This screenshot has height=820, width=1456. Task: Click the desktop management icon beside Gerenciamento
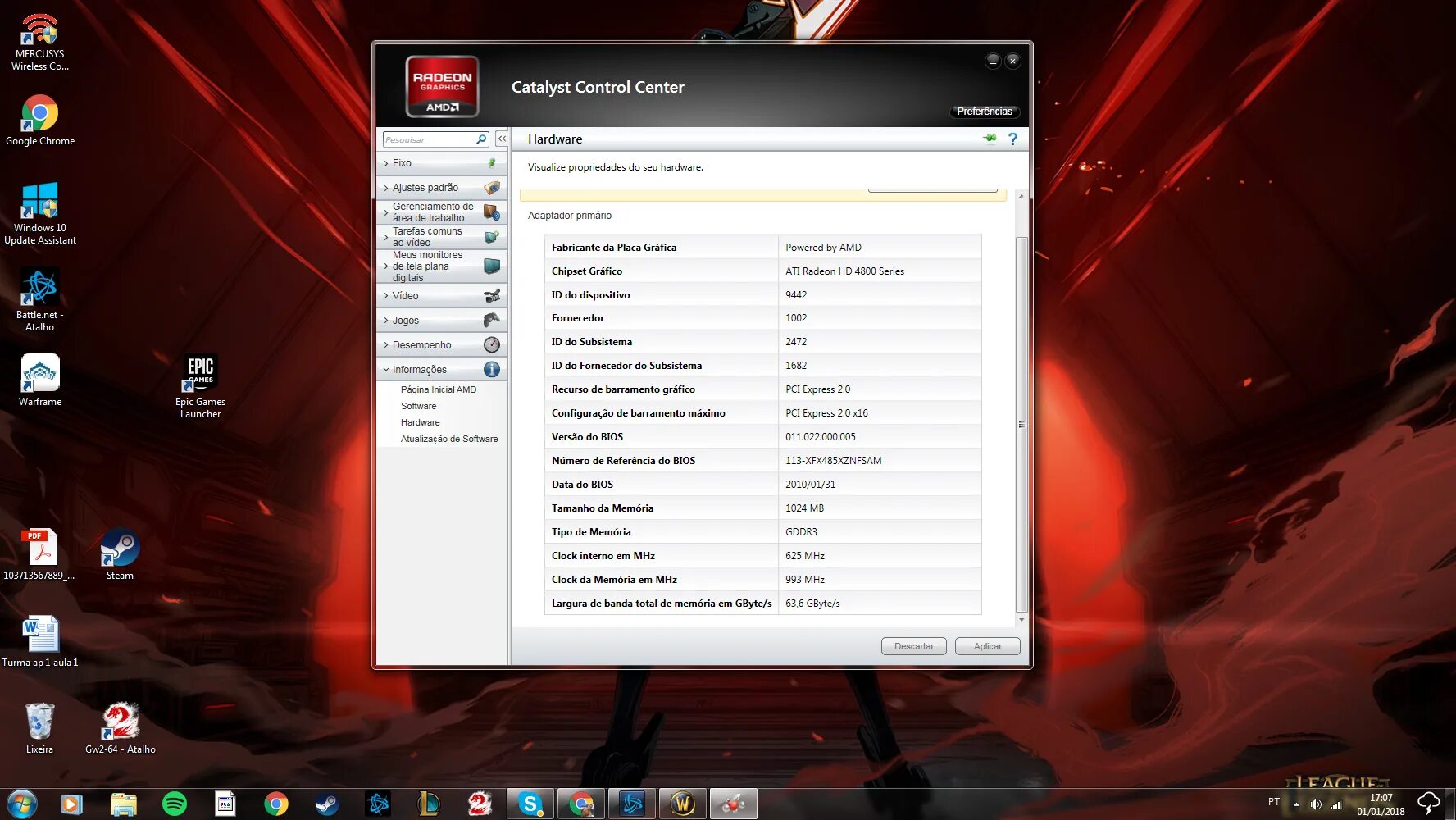(x=492, y=212)
